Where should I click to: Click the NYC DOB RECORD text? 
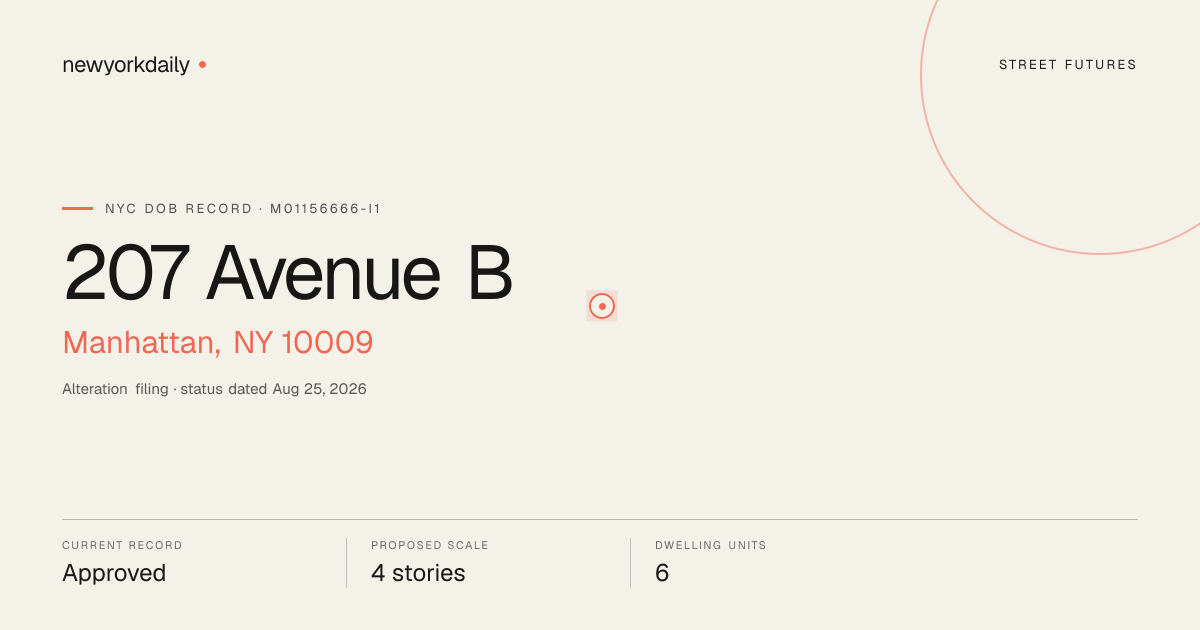(x=179, y=209)
